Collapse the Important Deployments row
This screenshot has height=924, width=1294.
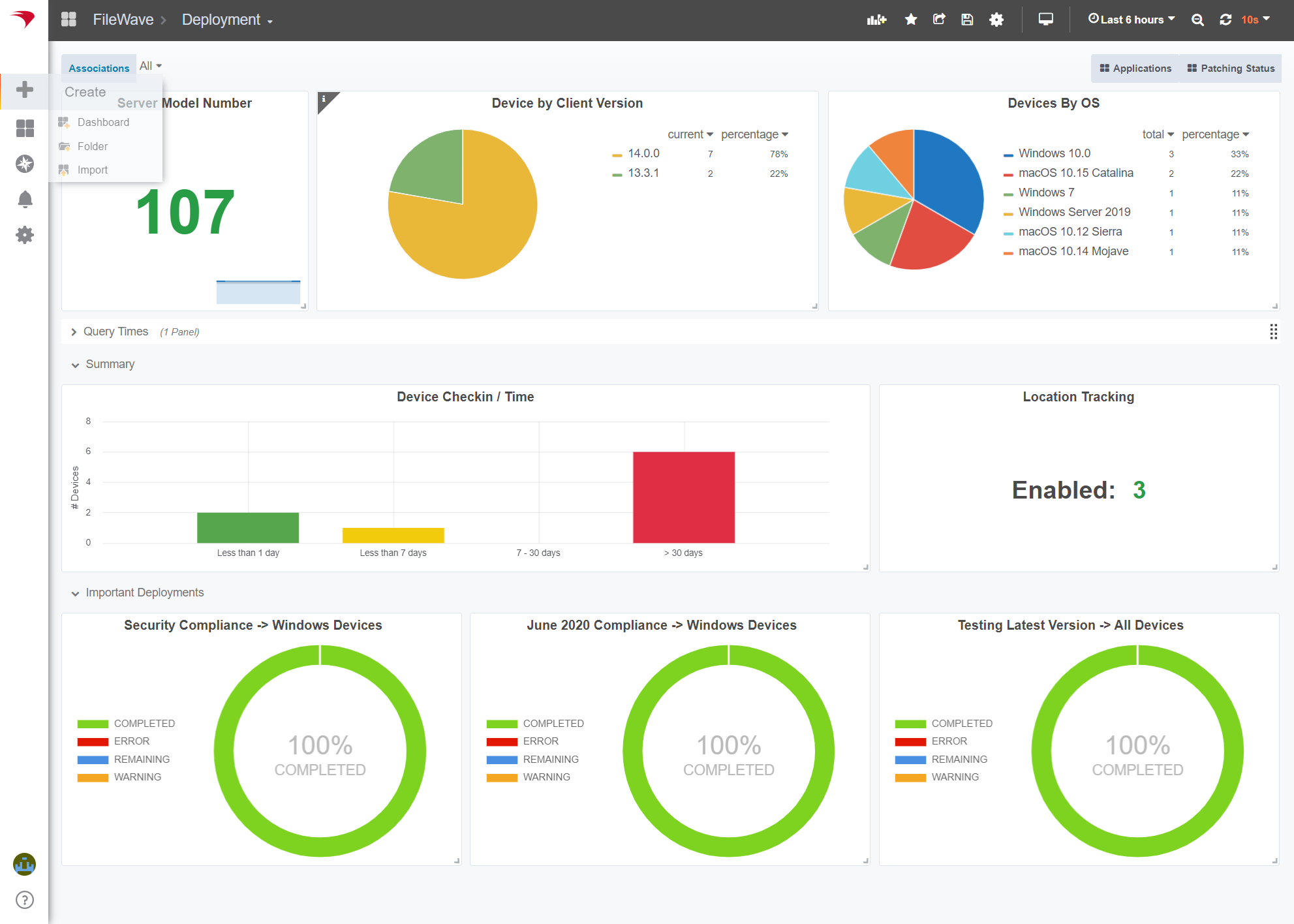(144, 593)
